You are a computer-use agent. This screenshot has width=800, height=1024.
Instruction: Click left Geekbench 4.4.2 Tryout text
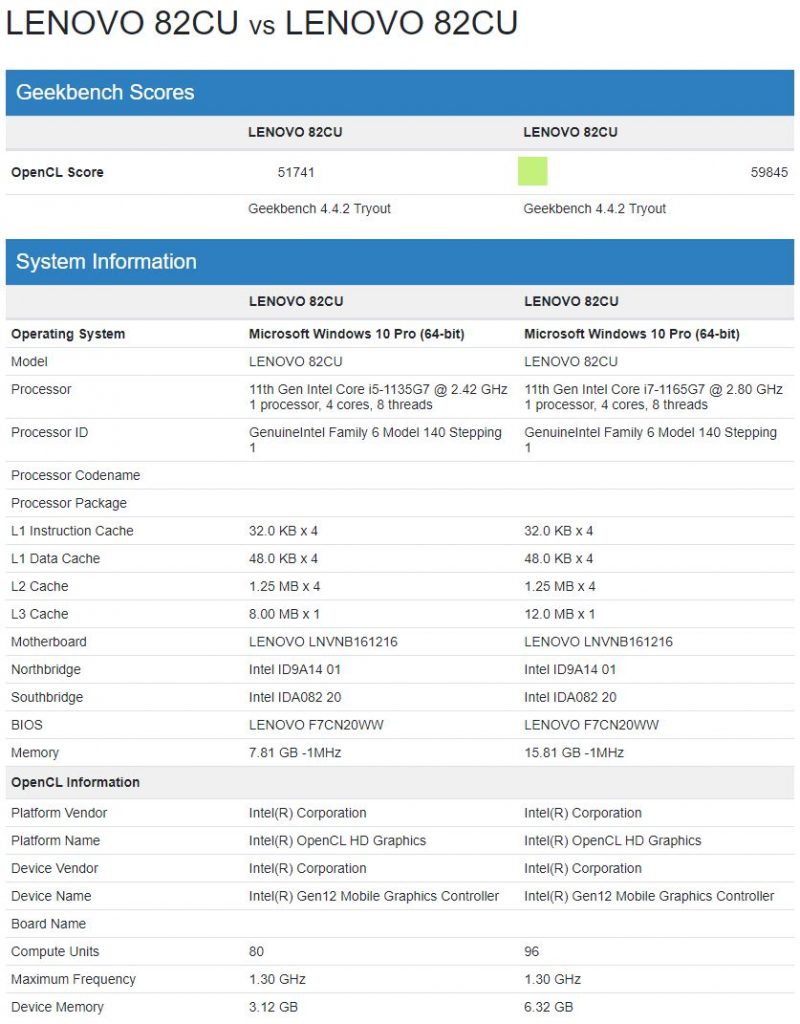point(319,209)
